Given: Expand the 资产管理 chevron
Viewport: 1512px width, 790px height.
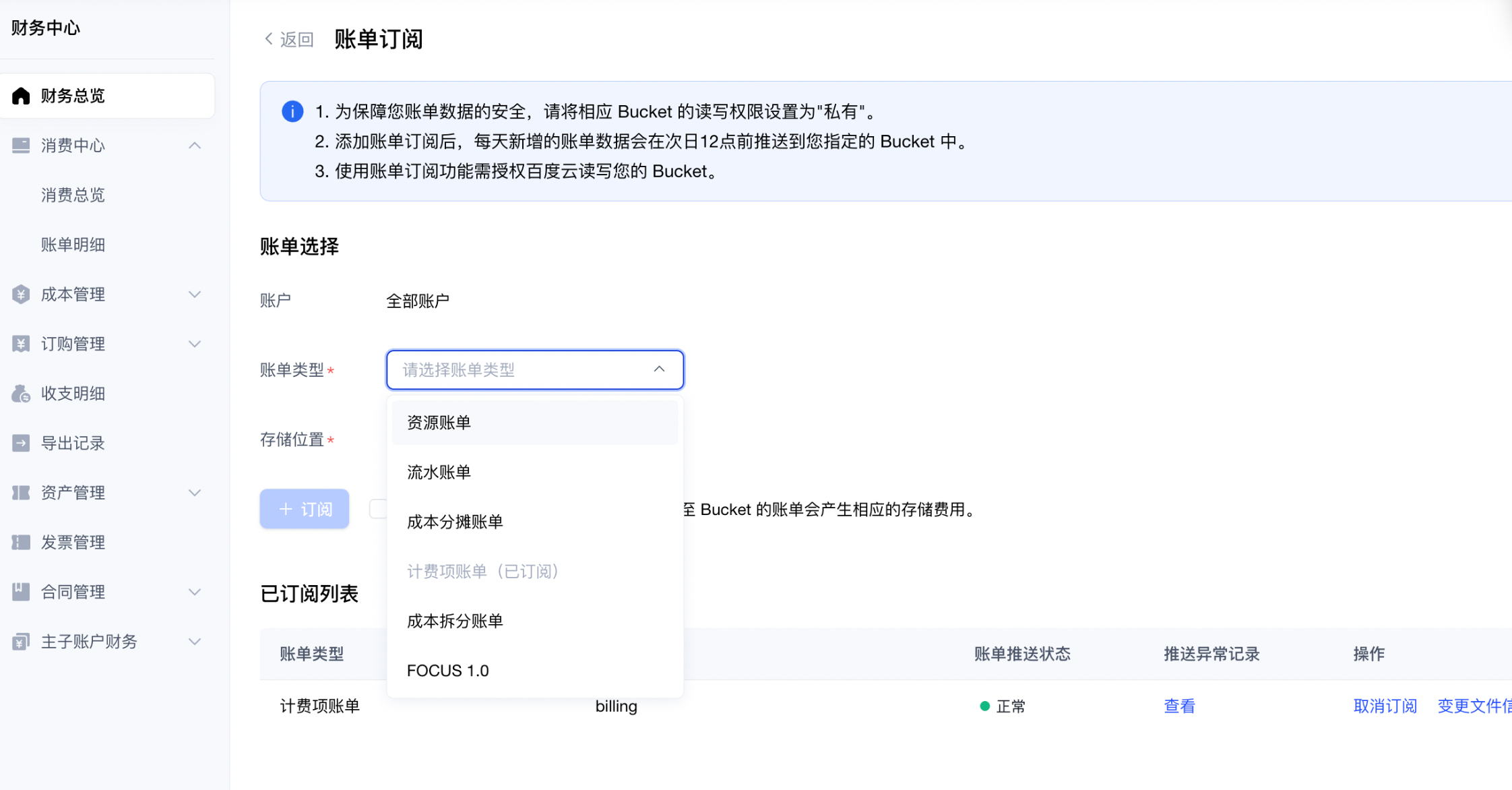Looking at the screenshot, I should (x=195, y=493).
